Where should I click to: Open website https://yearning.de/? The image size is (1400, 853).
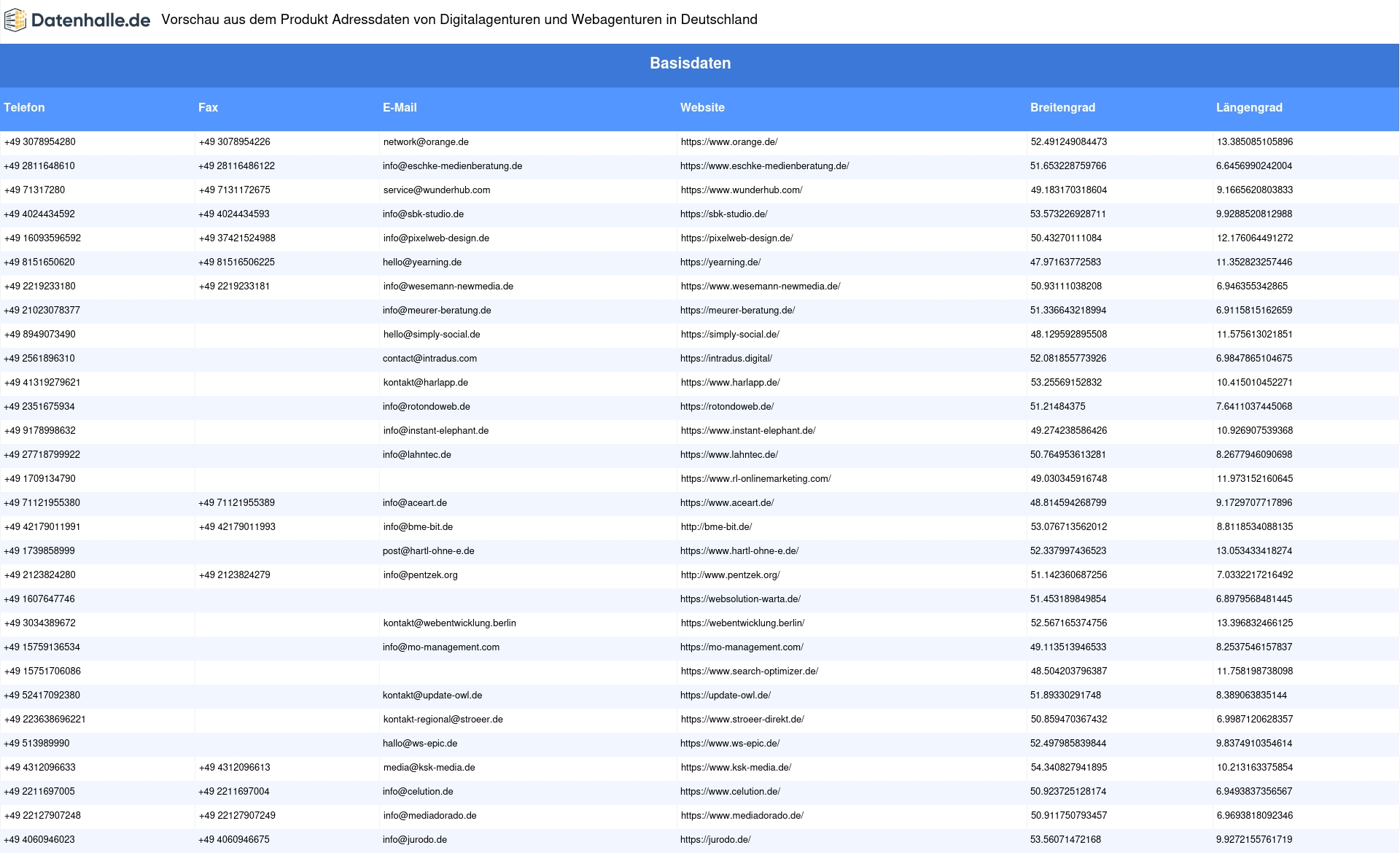tap(720, 262)
